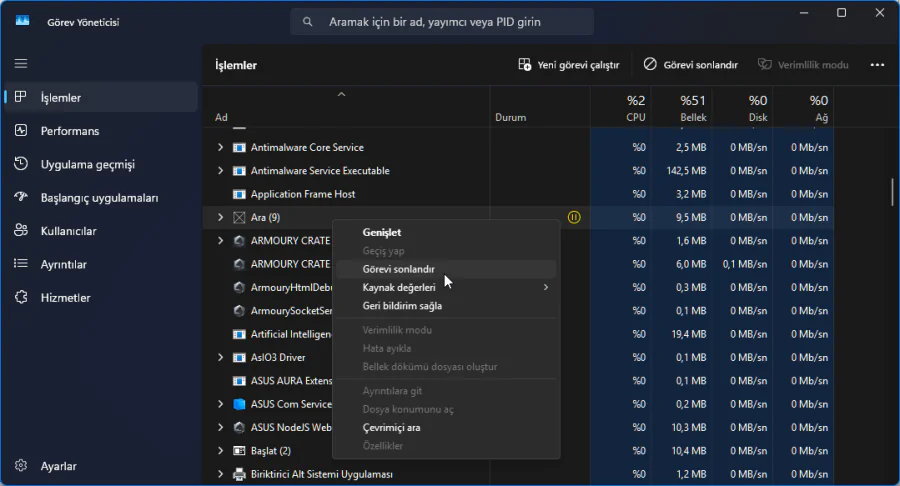The height and width of the screenshot is (486, 900).
Task: Click the Hizmetler puzzle icon
Action: [x=21, y=297]
